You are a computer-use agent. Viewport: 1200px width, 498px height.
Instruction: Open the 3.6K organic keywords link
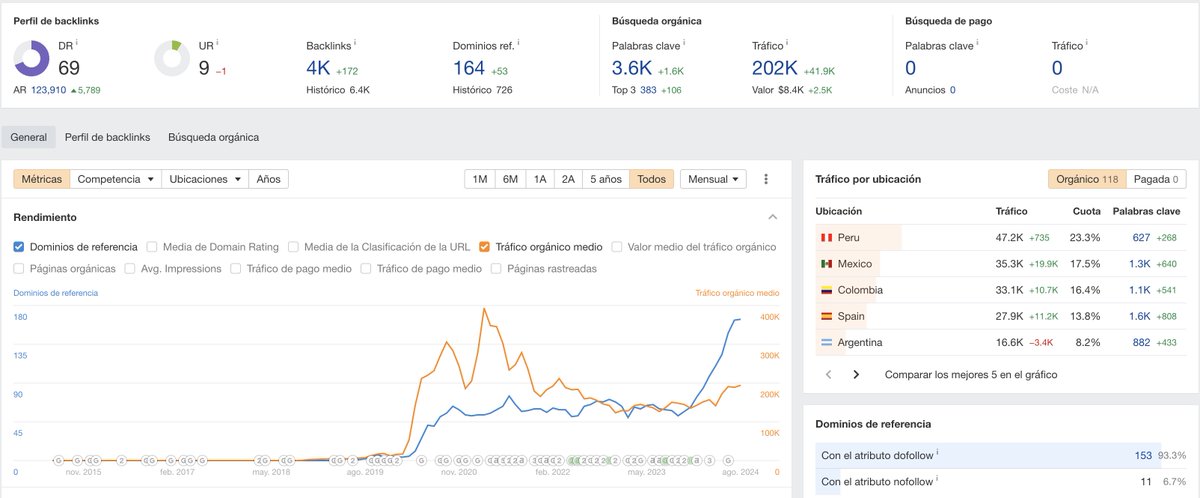click(x=631, y=68)
